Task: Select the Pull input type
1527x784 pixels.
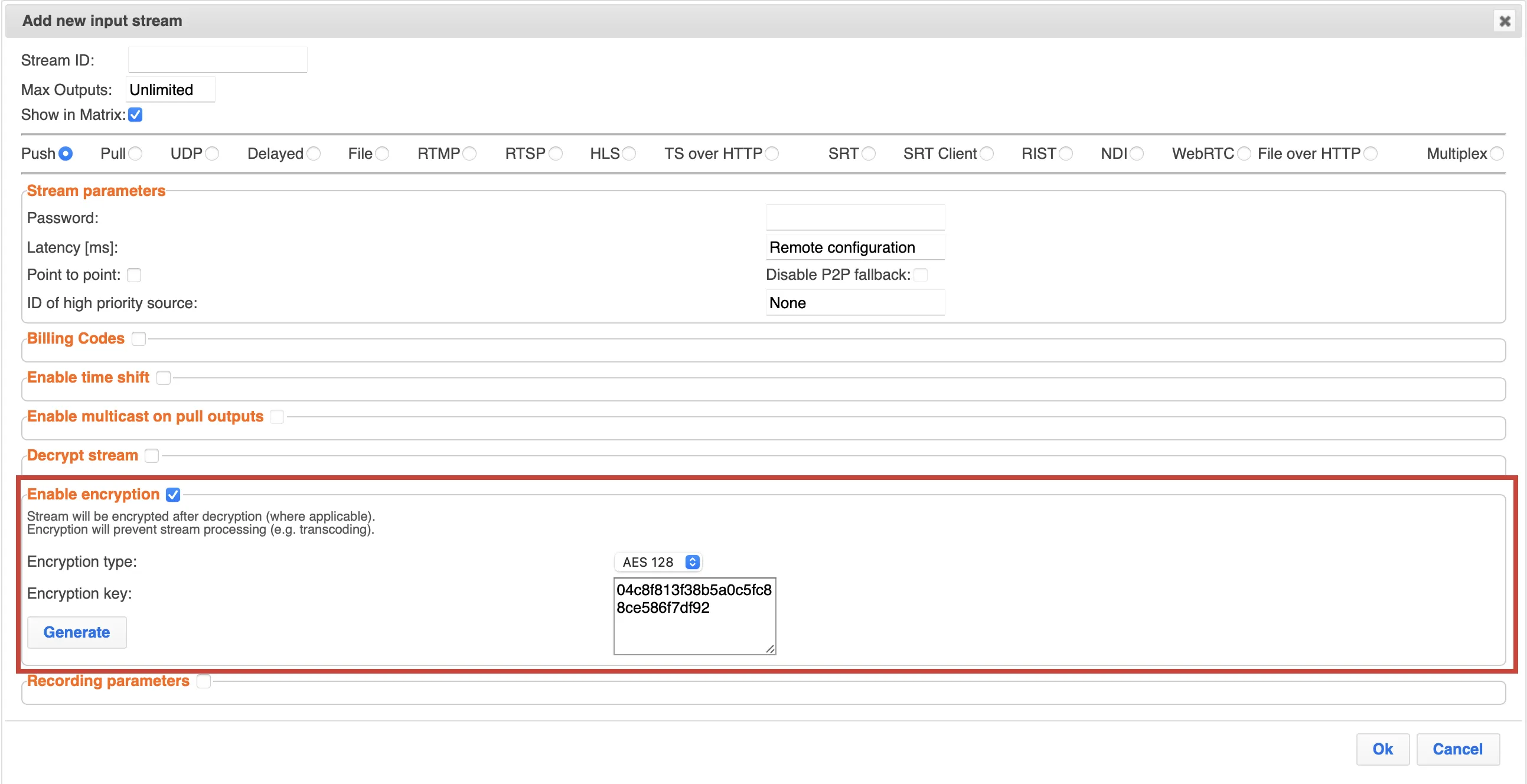Action: pos(135,154)
